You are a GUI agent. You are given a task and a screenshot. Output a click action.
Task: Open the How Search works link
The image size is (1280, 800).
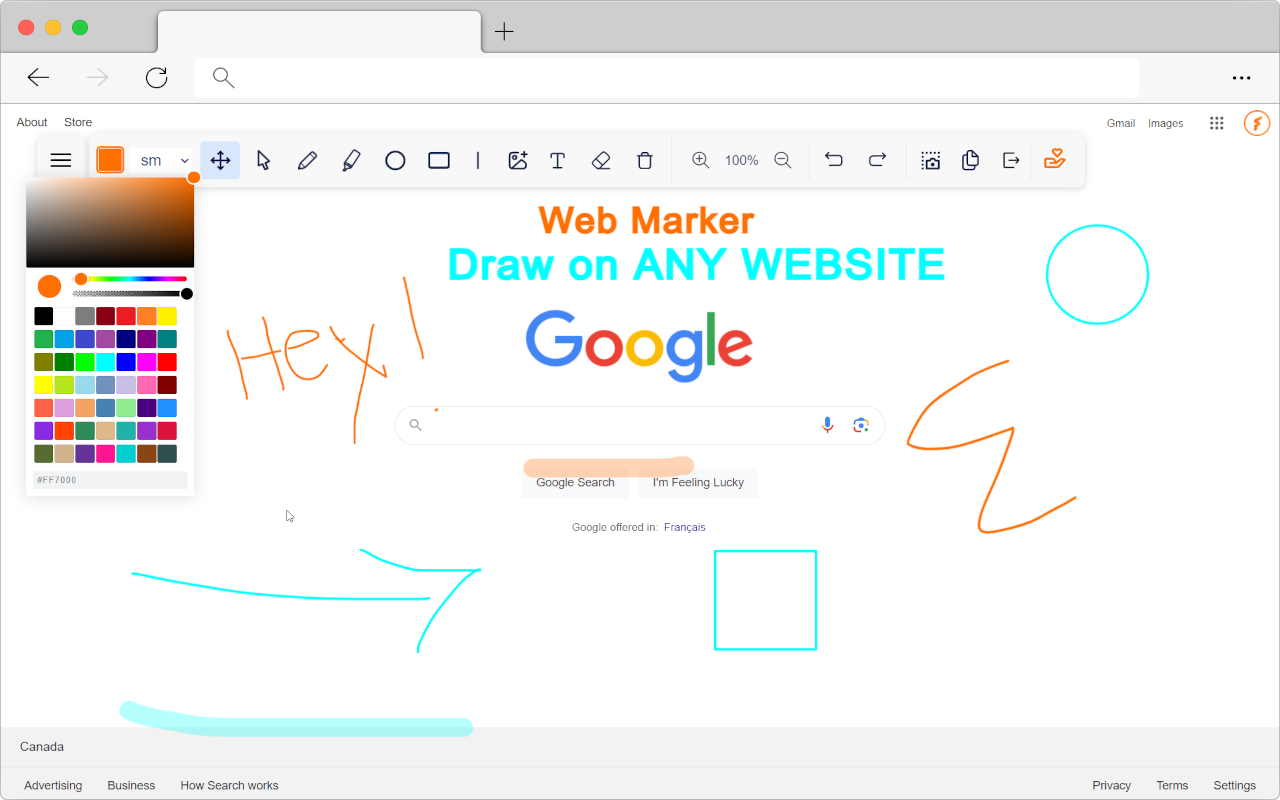(229, 785)
